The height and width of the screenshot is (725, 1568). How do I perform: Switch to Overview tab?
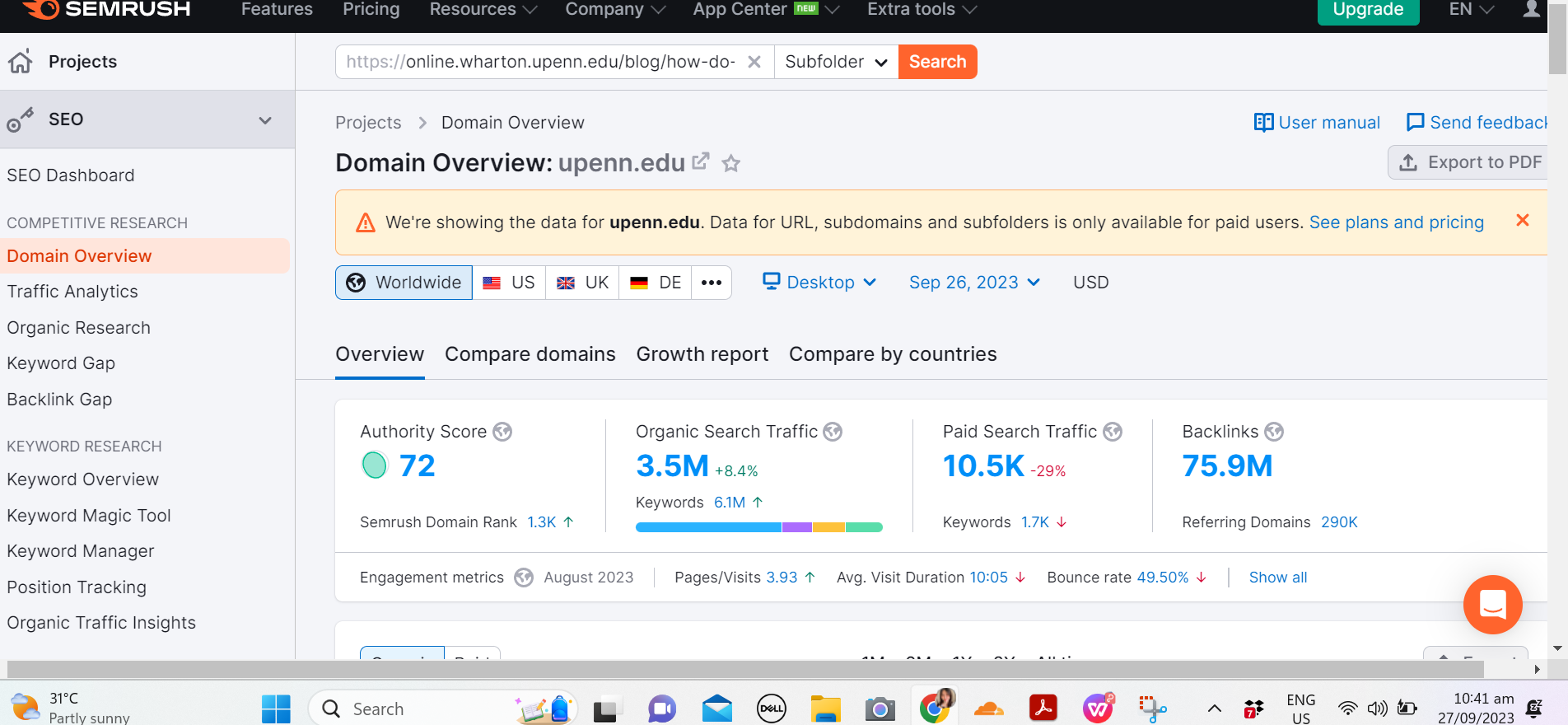pyautogui.click(x=380, y=354)
